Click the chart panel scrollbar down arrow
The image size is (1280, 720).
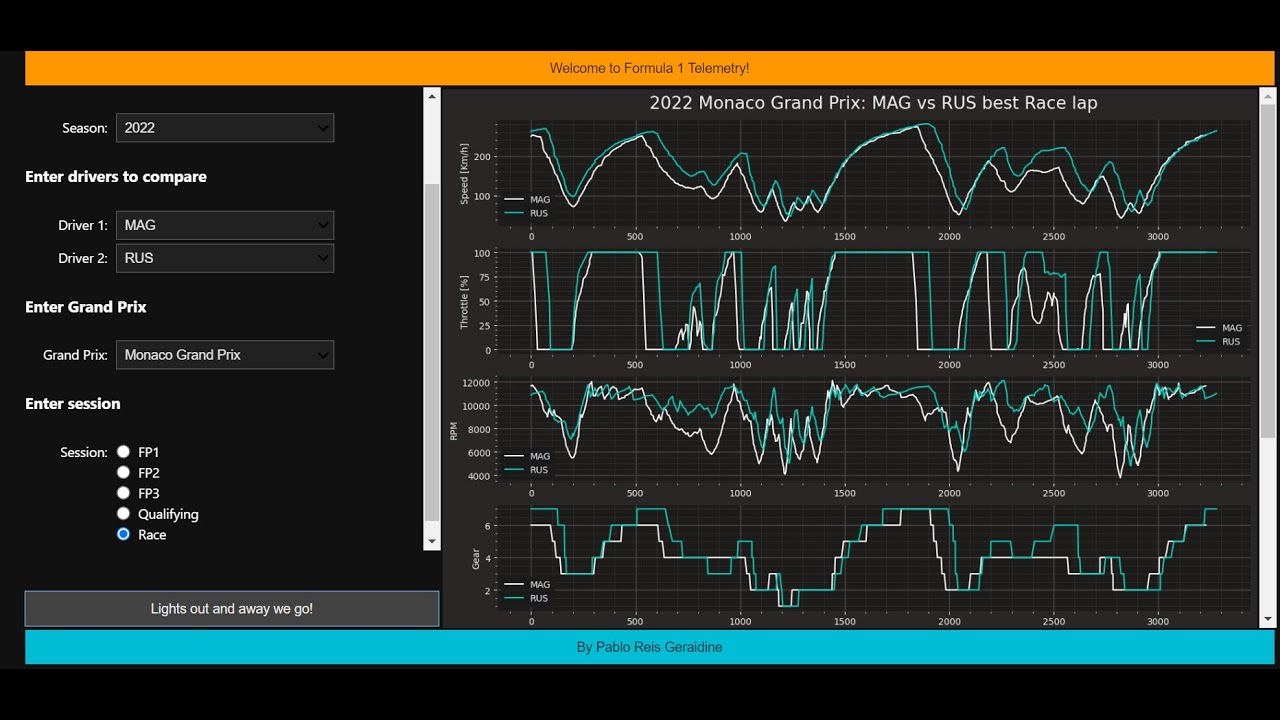[1268, 620]
